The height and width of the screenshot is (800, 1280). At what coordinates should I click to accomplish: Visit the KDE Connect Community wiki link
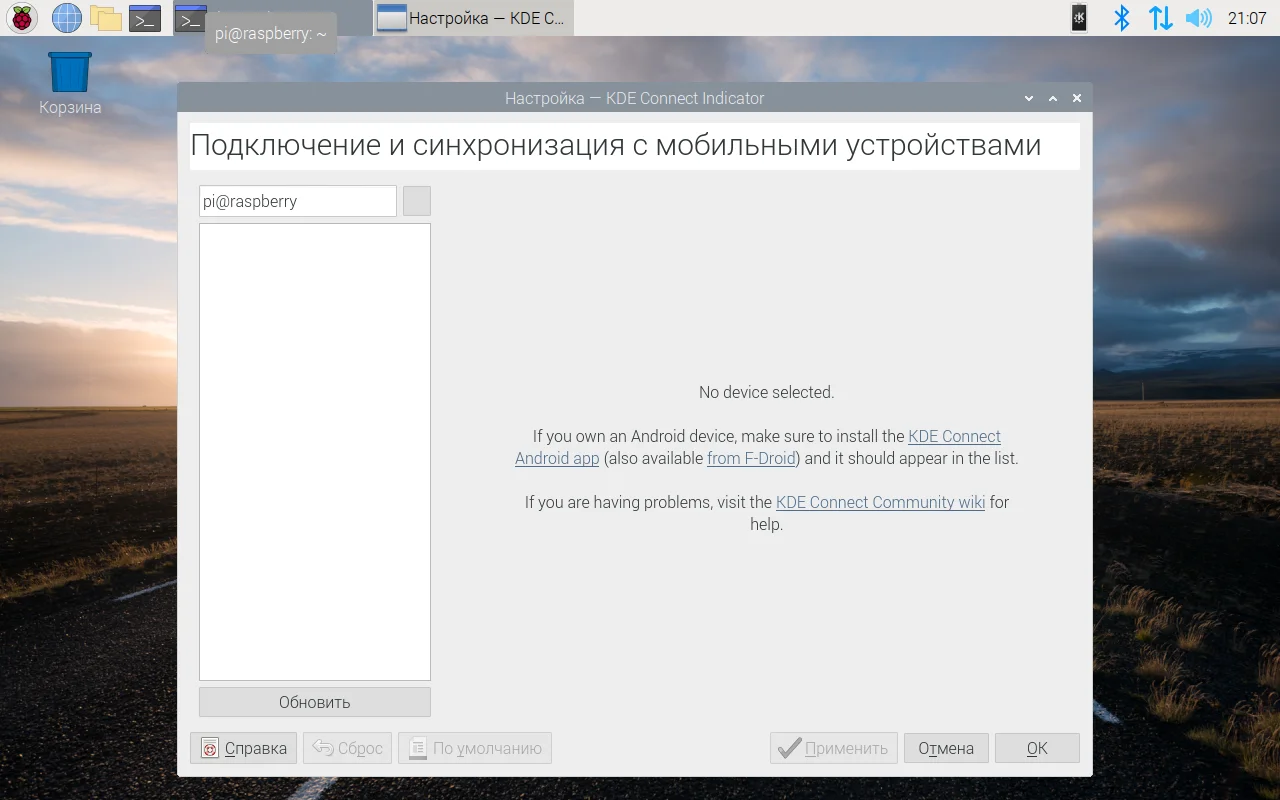(881, 502)
